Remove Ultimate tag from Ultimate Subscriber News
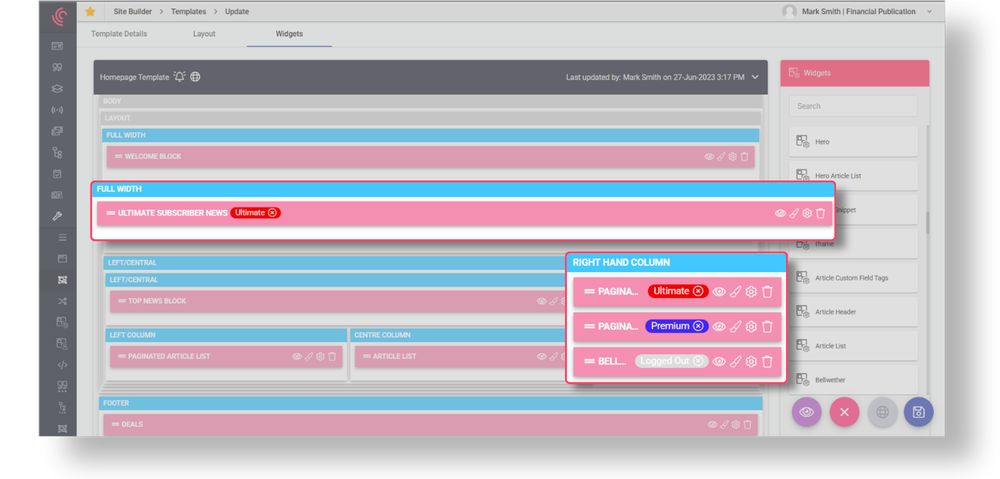The image size is (1000, 479). [x=272, y=213]
